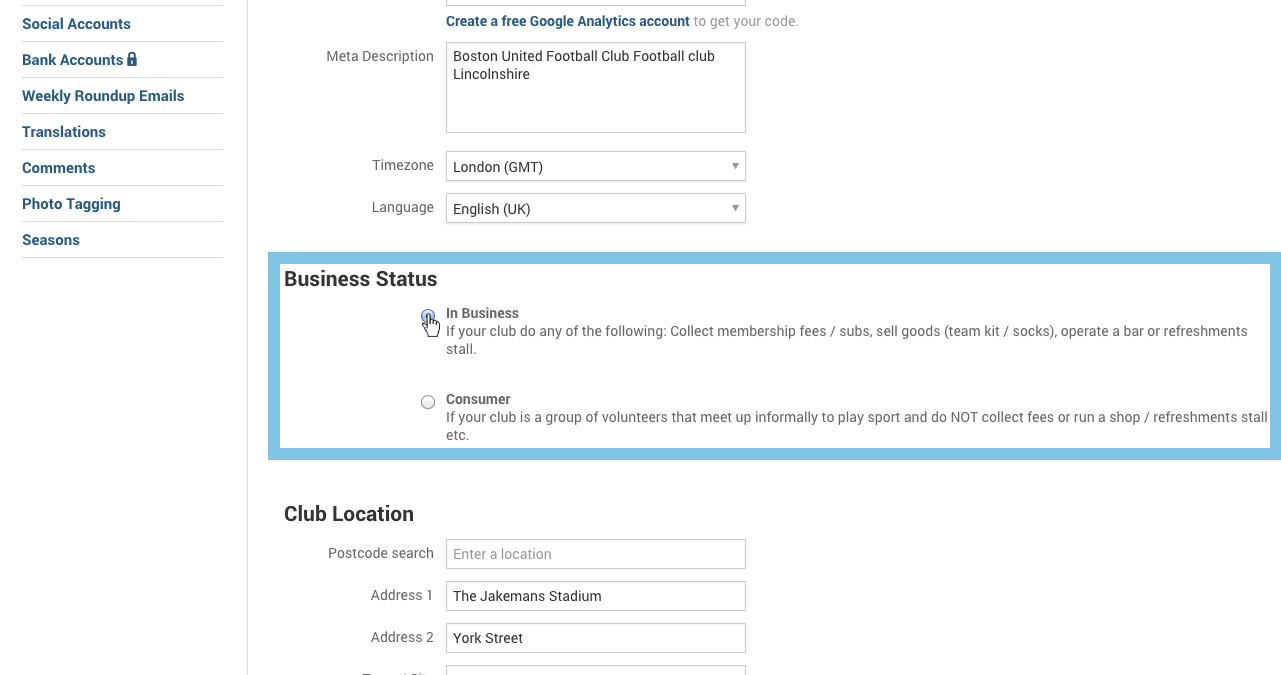The width and height of the screenshot is (1281, 675).
Task: Select the In Business radio button
Action: tap(428, 316)
